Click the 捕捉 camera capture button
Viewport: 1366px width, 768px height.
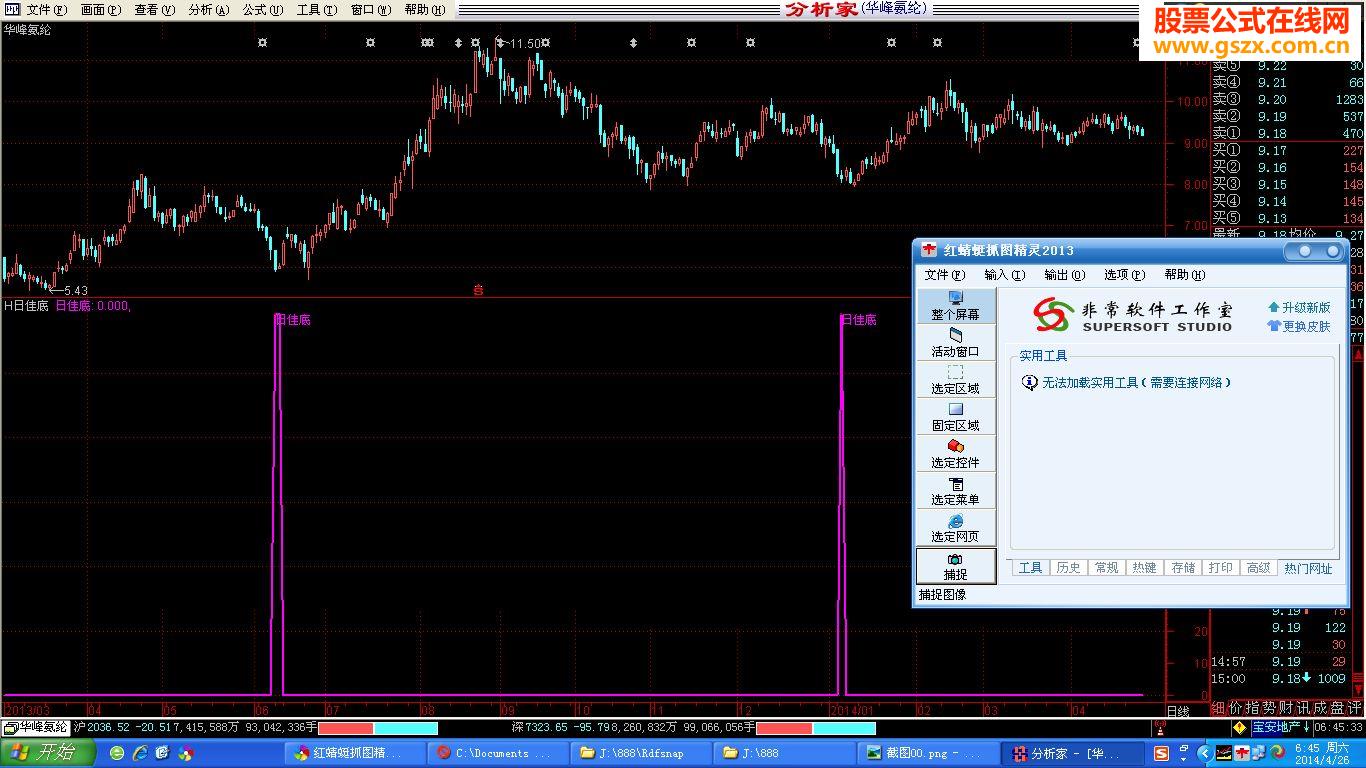[956, 566]
